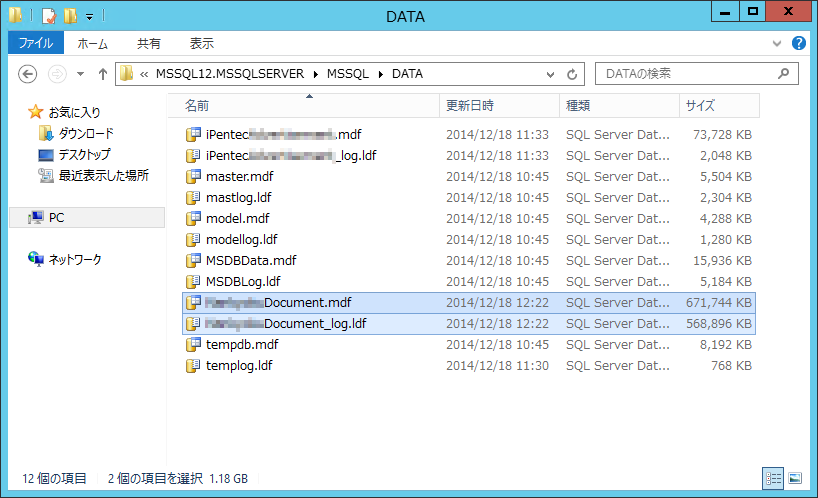Sort by 更新日時 column header
This screenshot has height=498, width=818.
click(500, 106)
